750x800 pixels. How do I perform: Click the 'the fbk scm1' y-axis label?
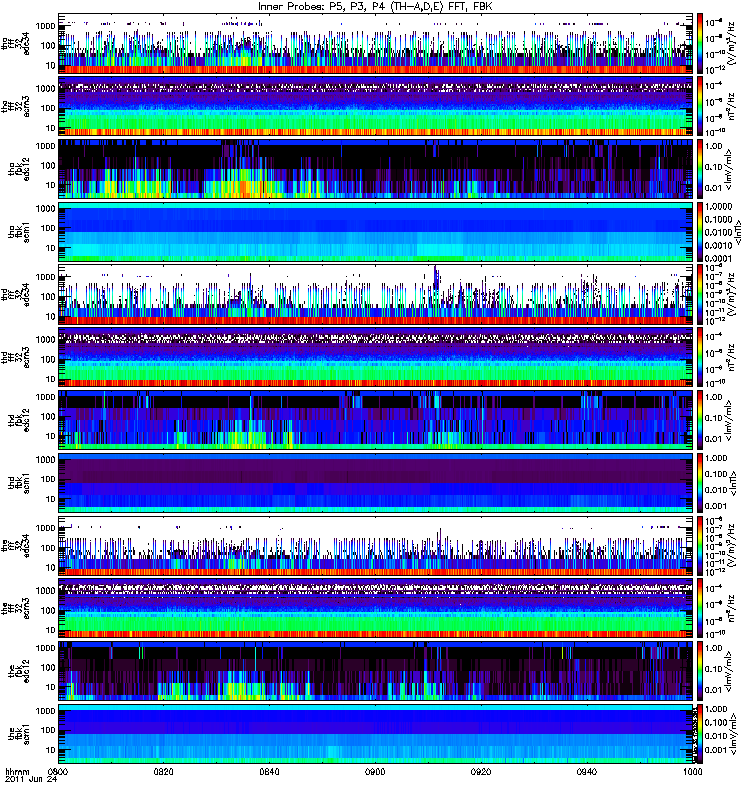[x=19, y=734]
